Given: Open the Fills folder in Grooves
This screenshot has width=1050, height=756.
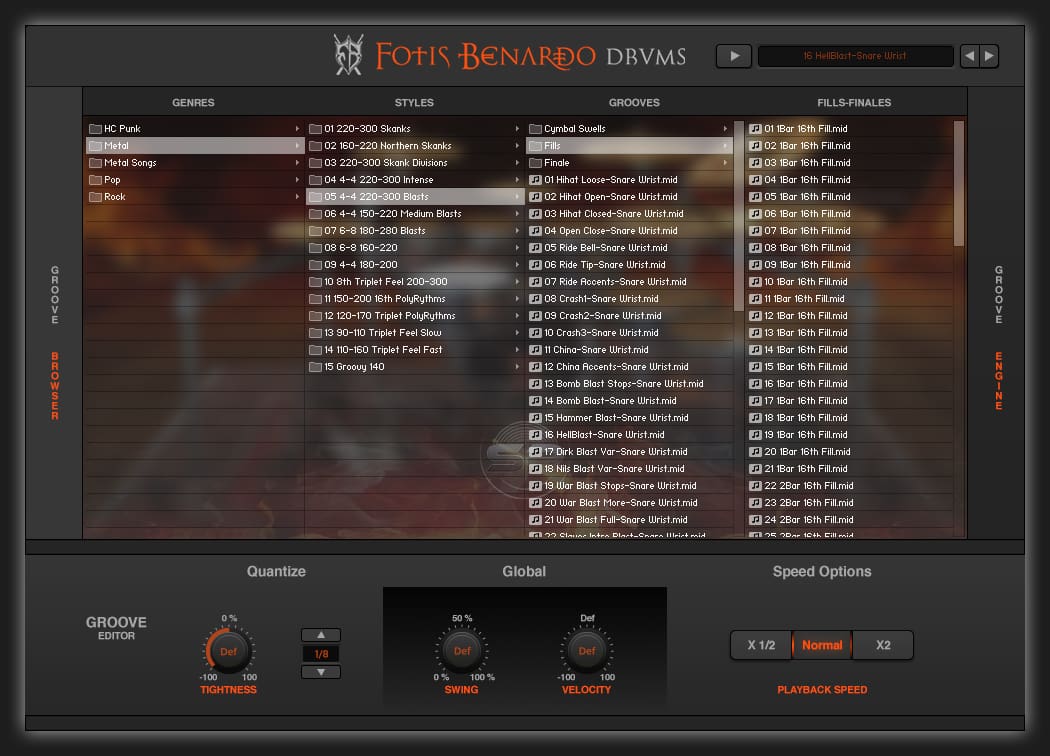Looking at the screenshot, I should click(x=629, y=145).
